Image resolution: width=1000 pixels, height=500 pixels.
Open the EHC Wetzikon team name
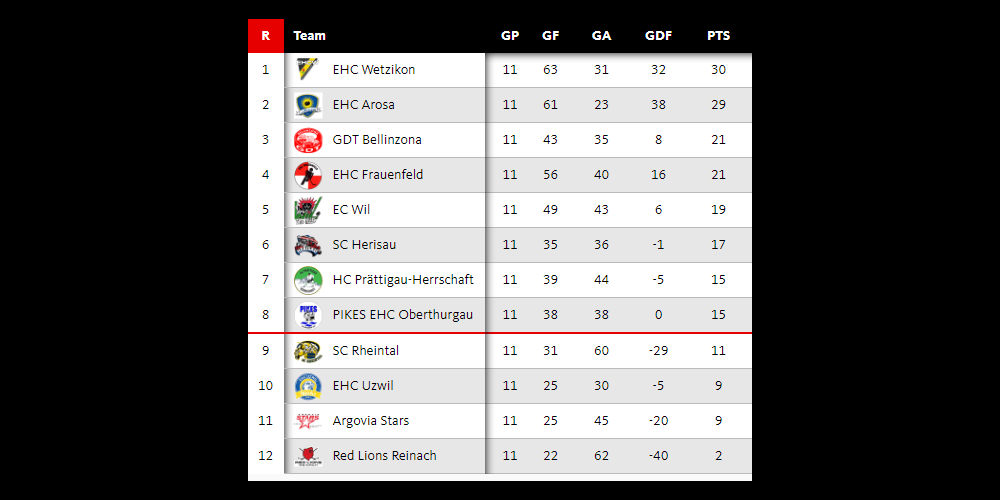pos(374,70)
